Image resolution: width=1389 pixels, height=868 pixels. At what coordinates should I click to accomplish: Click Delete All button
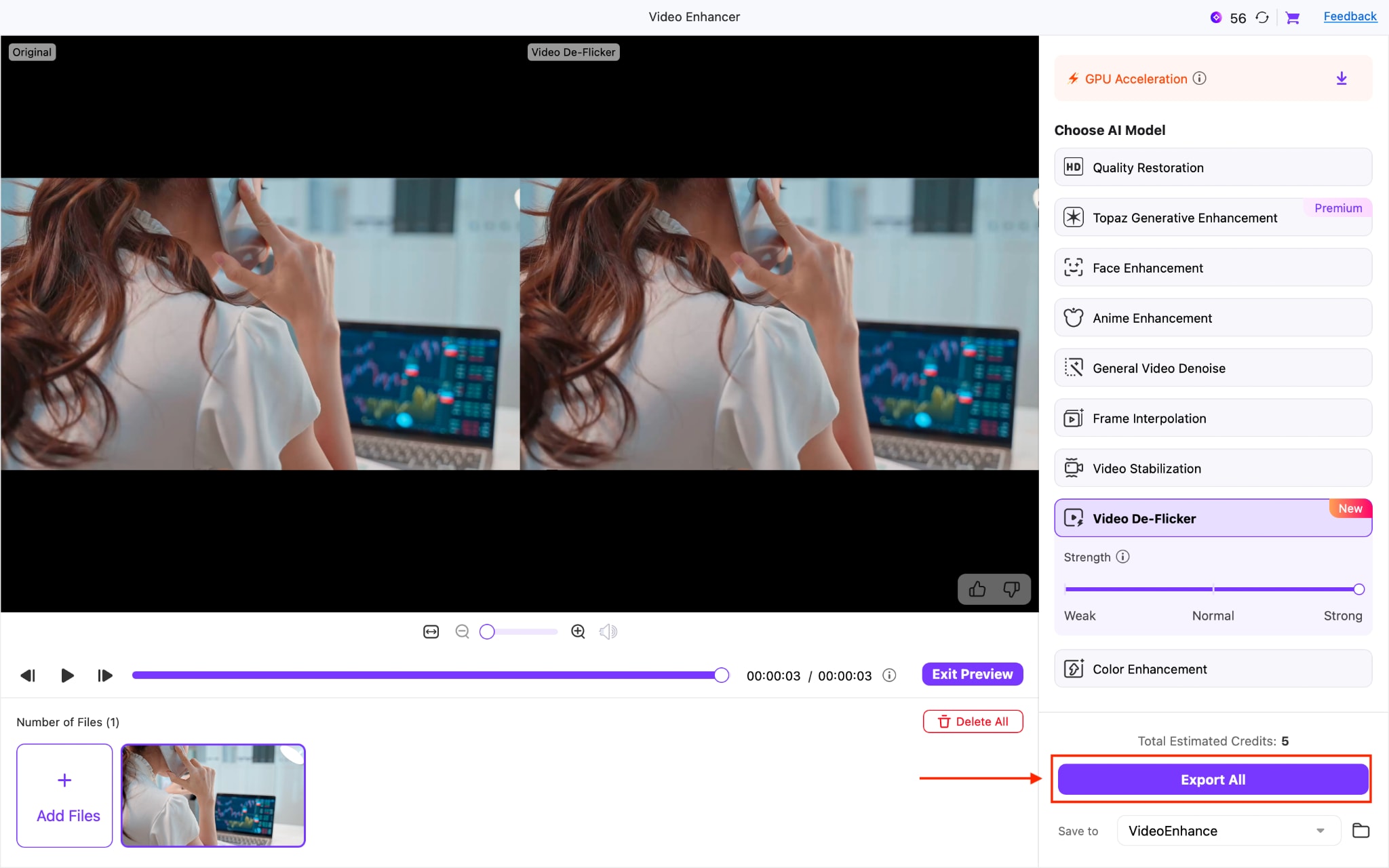point(973,722)
